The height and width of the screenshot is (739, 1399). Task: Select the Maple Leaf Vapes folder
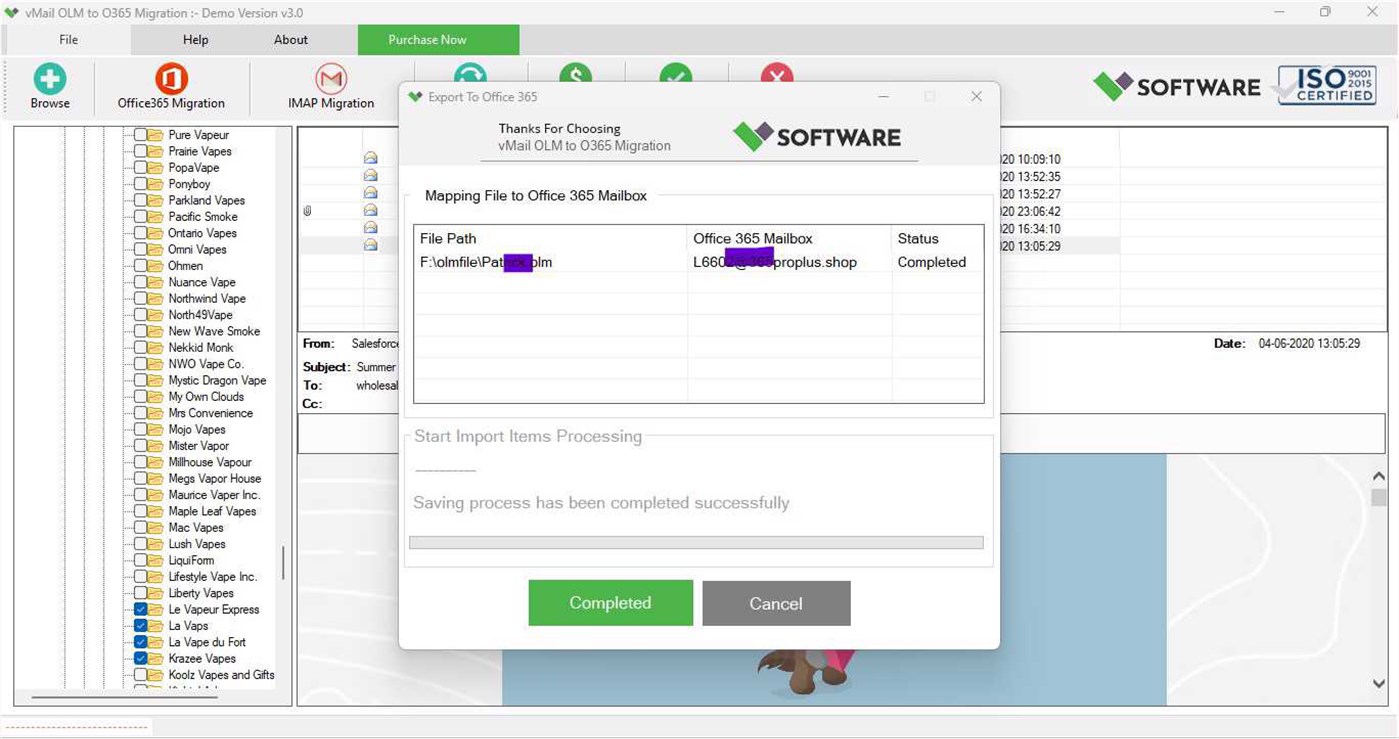(212, 512)
